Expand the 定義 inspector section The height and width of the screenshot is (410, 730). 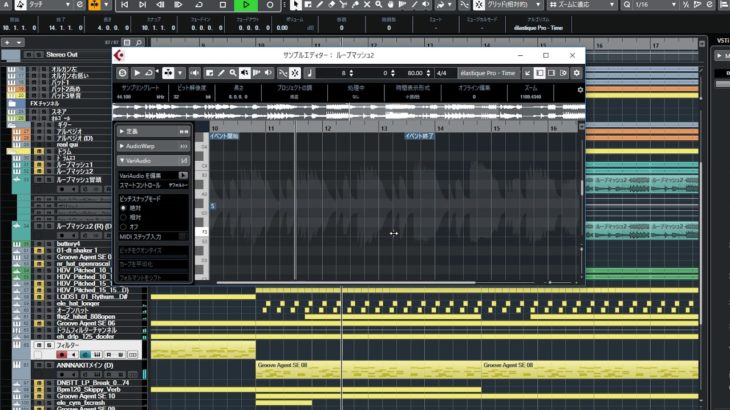(x=153, y=132)
